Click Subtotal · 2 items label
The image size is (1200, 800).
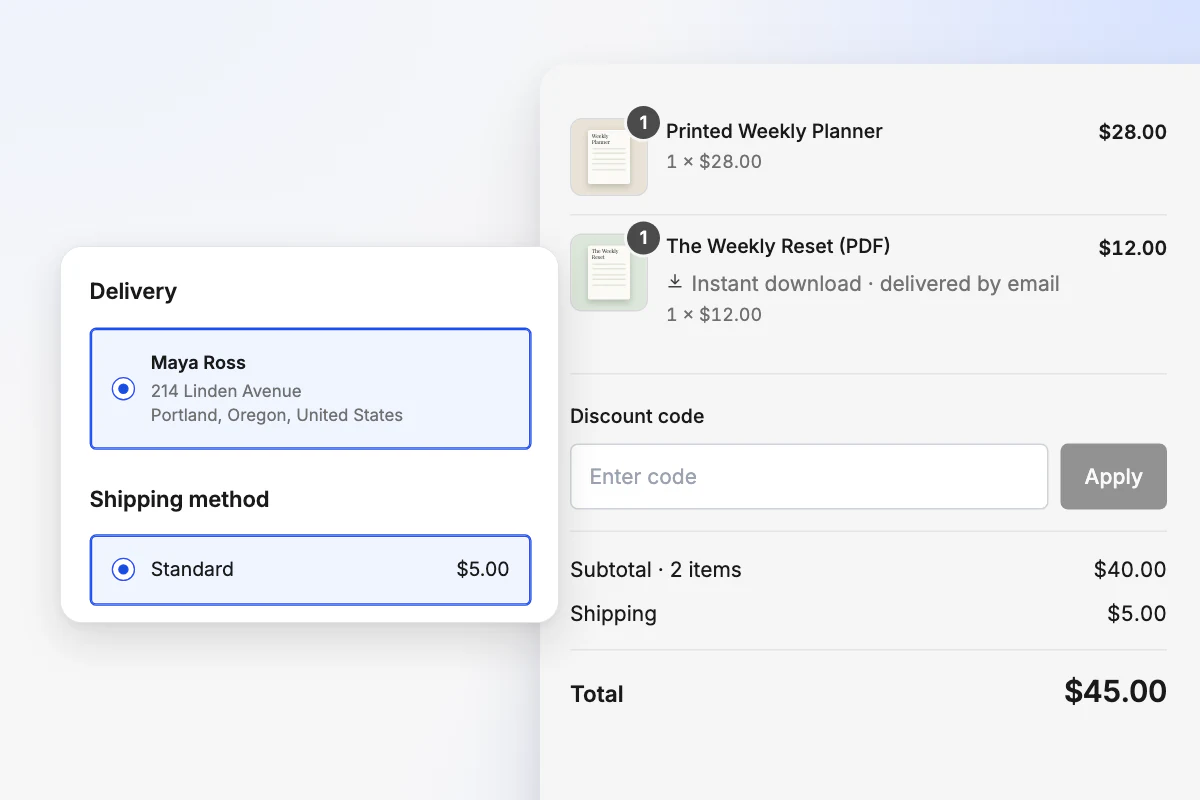click(x=656, y=570)
